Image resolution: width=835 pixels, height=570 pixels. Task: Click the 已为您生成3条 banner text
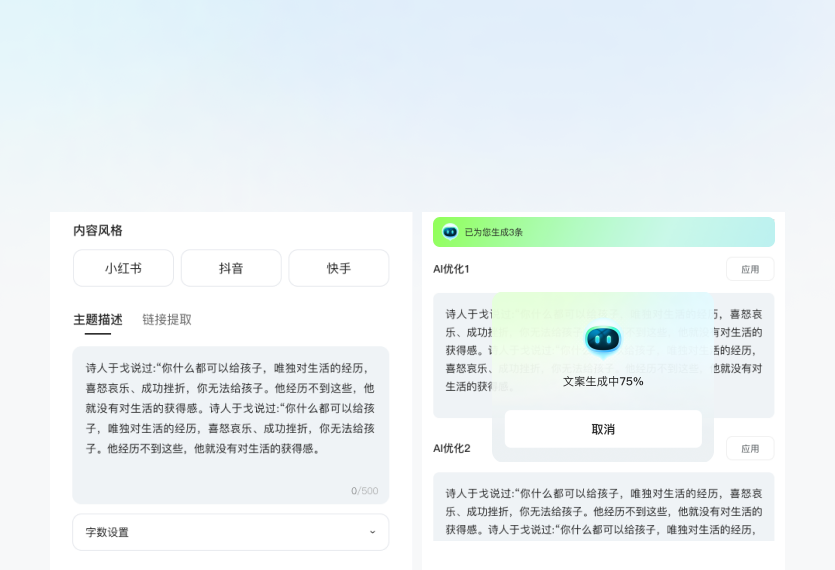(x=494, y=232)
